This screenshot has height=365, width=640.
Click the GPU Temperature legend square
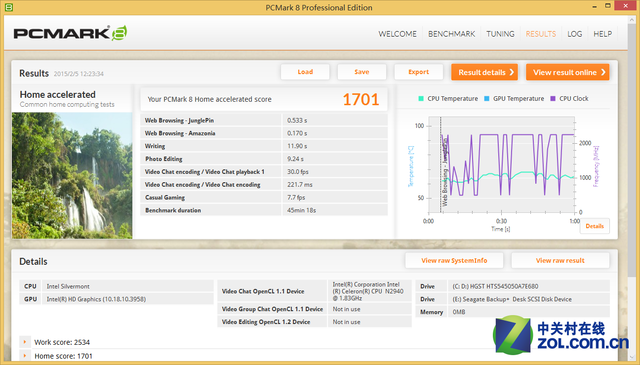pos(487,98)
